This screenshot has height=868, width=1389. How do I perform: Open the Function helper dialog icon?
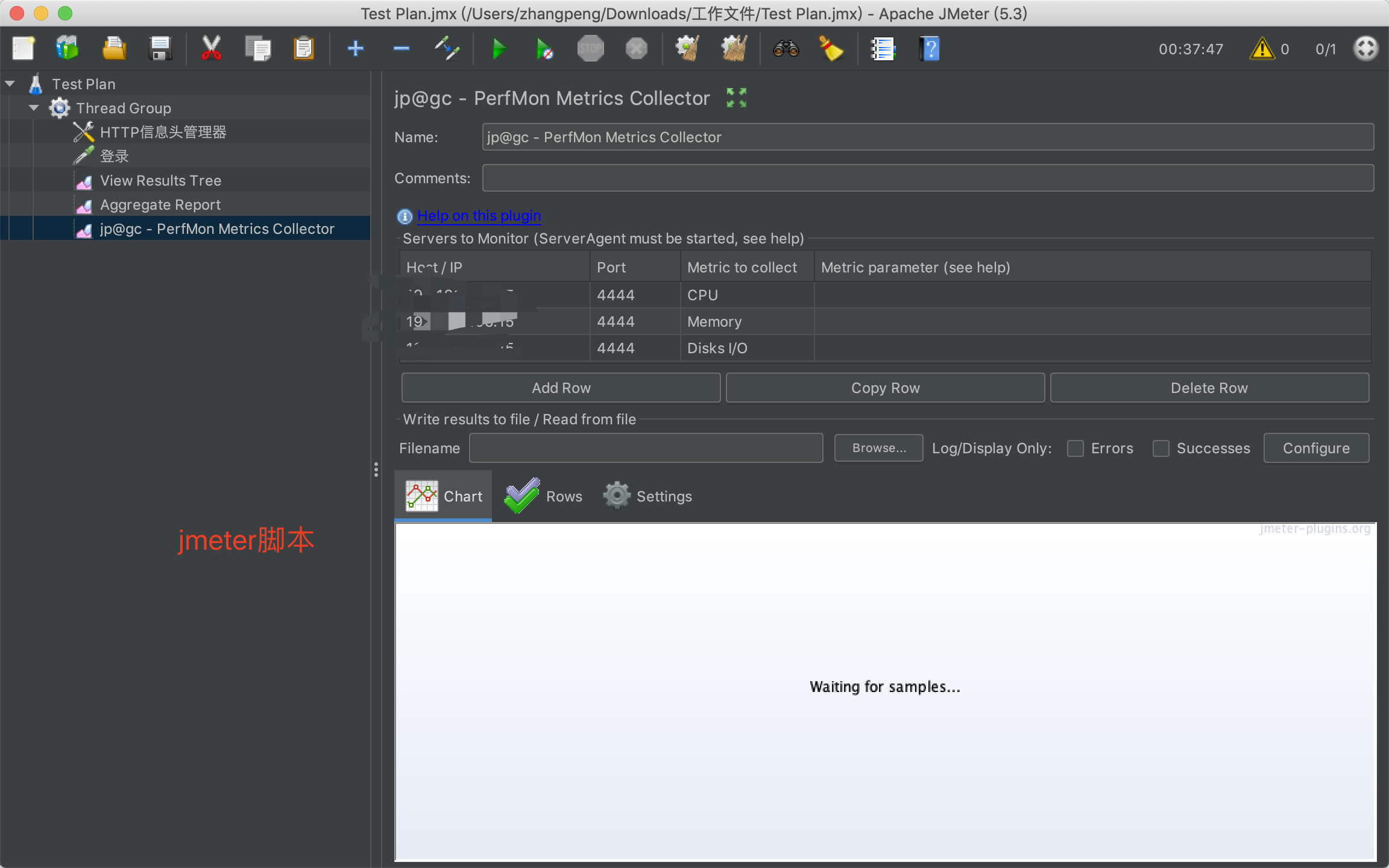point(884,49)
